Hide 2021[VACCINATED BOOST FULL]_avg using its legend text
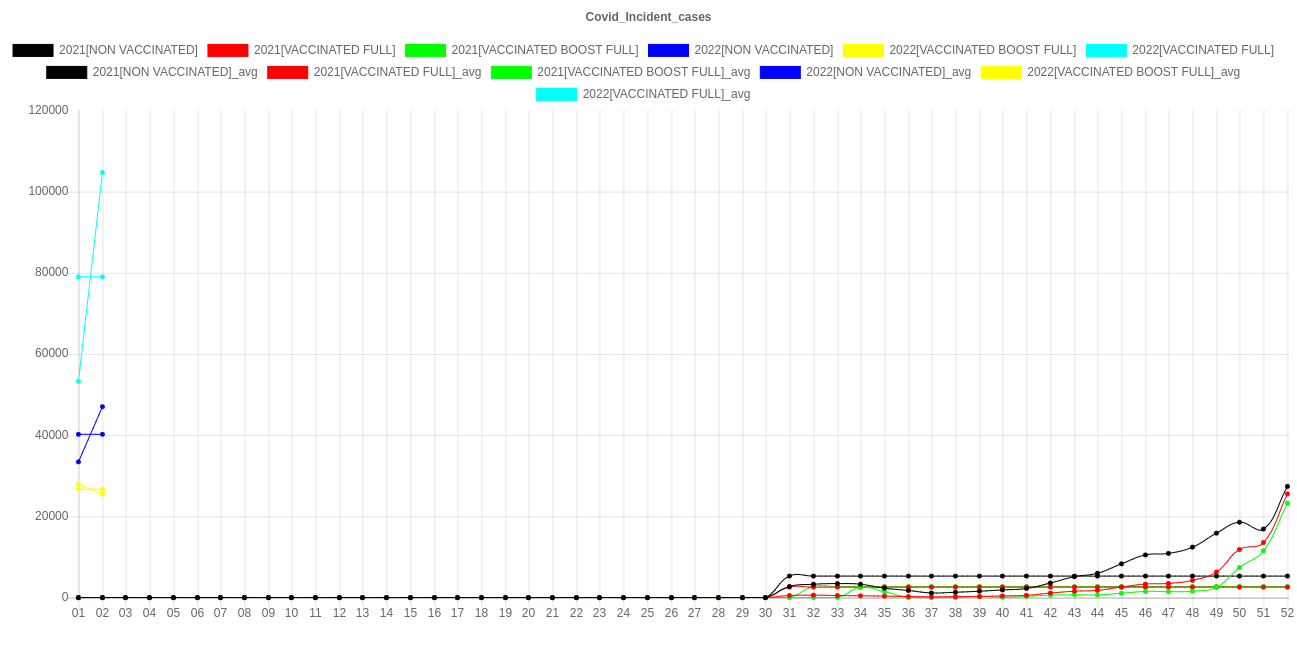Viewport: 1297px width, 648px height. coord(643,72)
